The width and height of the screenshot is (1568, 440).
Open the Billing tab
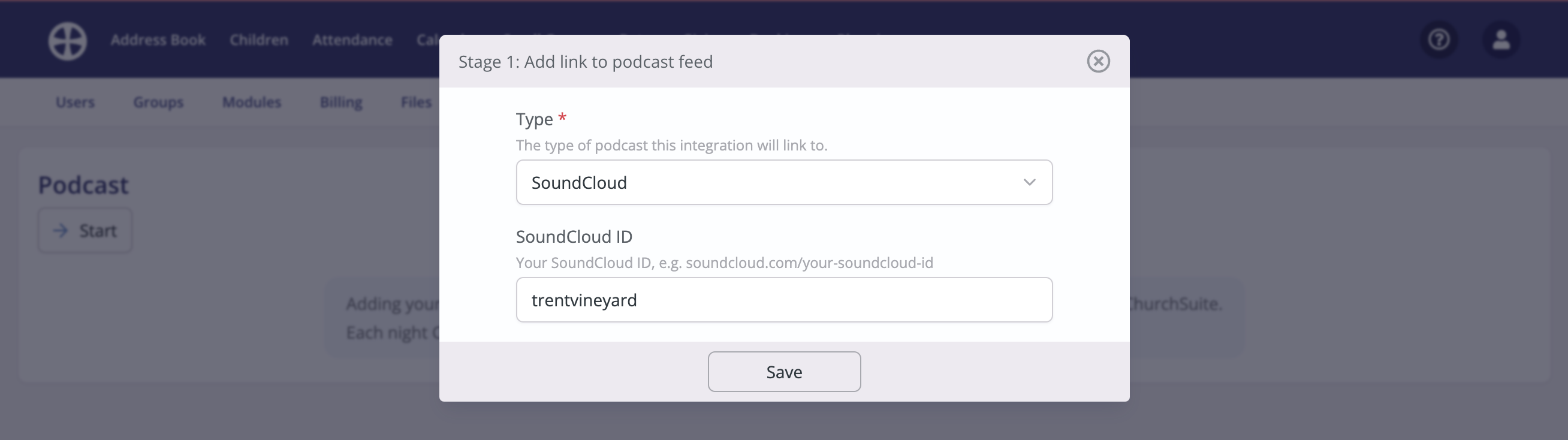pos(341,103)
